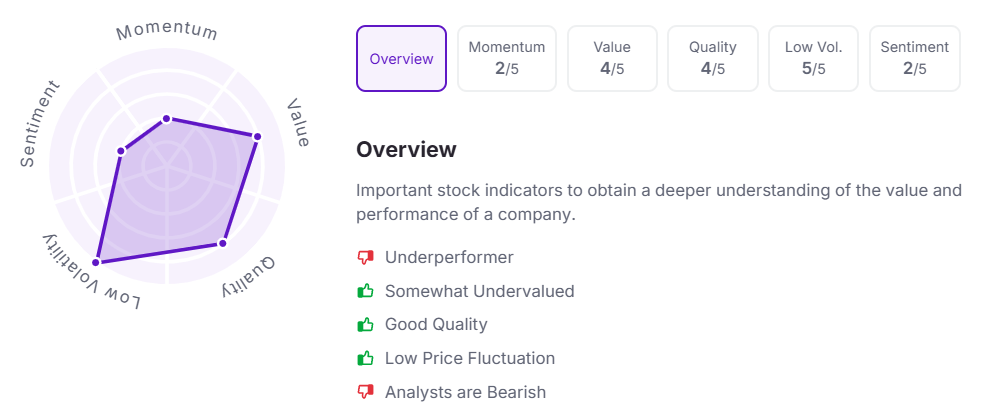Click thumbs-down icon beside Analysts are Bearish
The image size is (983, 416).
tap(365, 392)
